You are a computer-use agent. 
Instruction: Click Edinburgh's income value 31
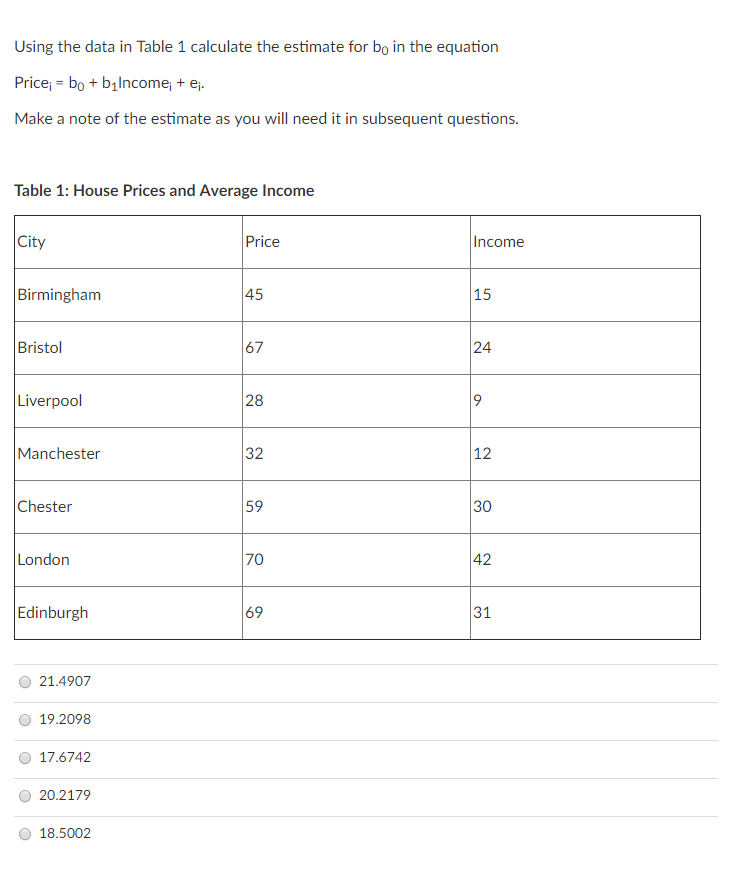[480, 612]
